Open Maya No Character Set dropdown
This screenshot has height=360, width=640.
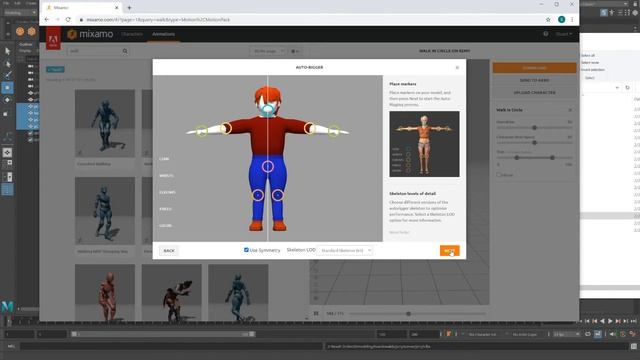pyautogui.click(x=482, y=334)
